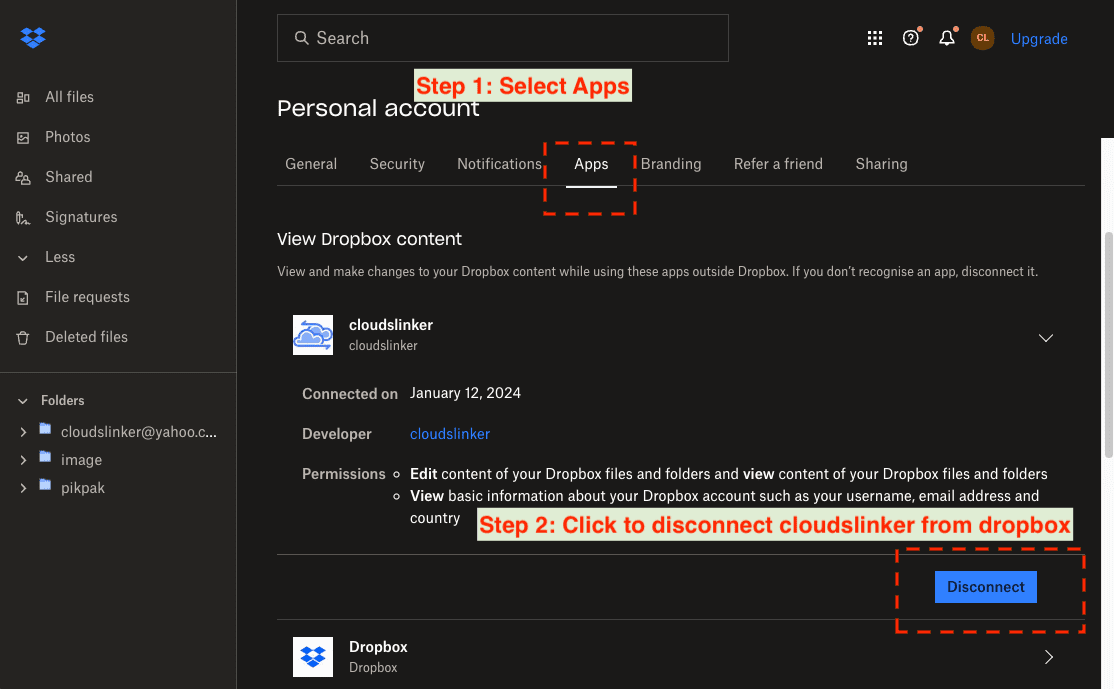This screenshot has height=689, width=1114.
Task: Open Signatures in sidebar
Action: click(81, 217)
